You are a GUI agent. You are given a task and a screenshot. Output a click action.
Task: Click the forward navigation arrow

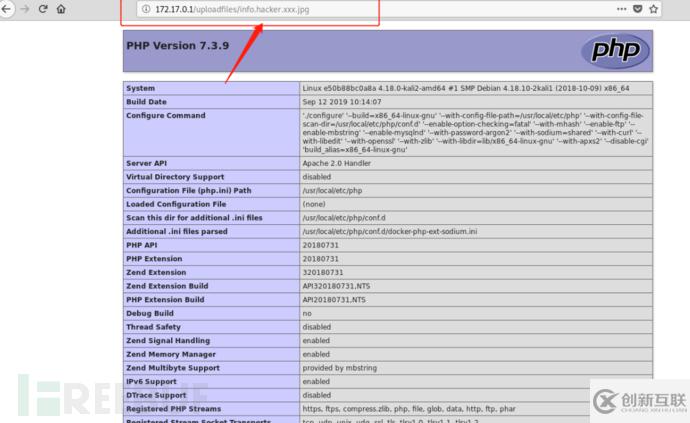point(25,9)
